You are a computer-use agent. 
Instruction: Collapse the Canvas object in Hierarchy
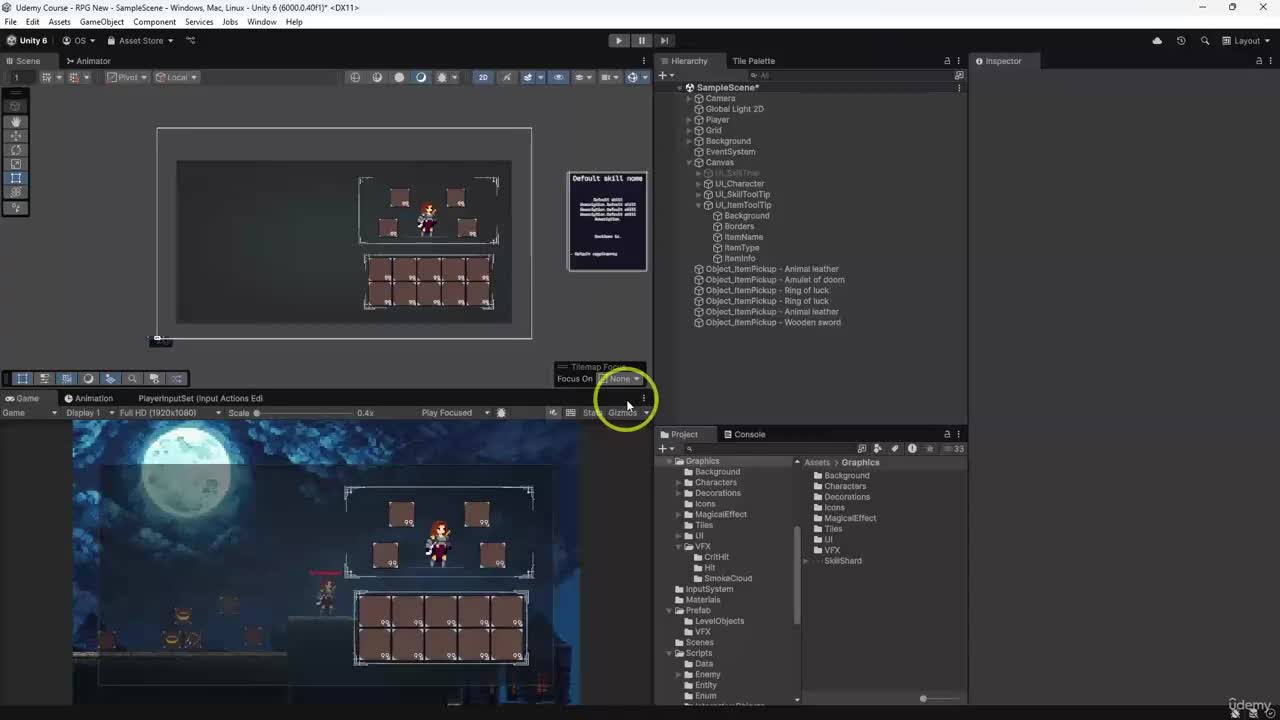689,162
